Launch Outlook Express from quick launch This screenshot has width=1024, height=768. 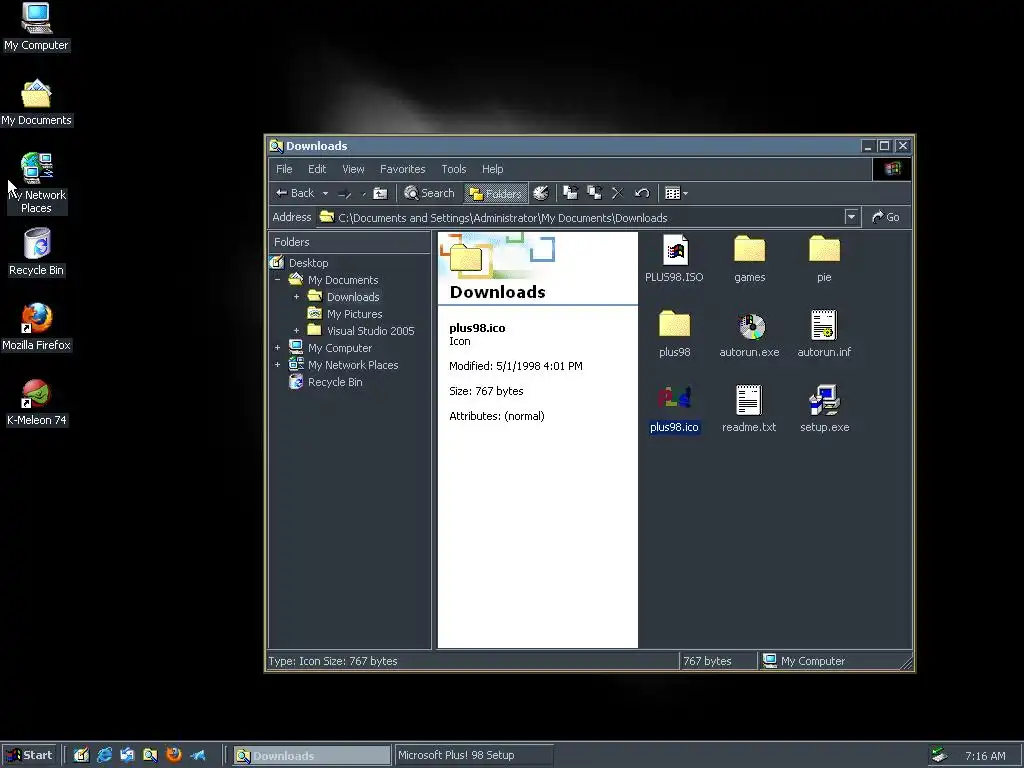(127, 755)
